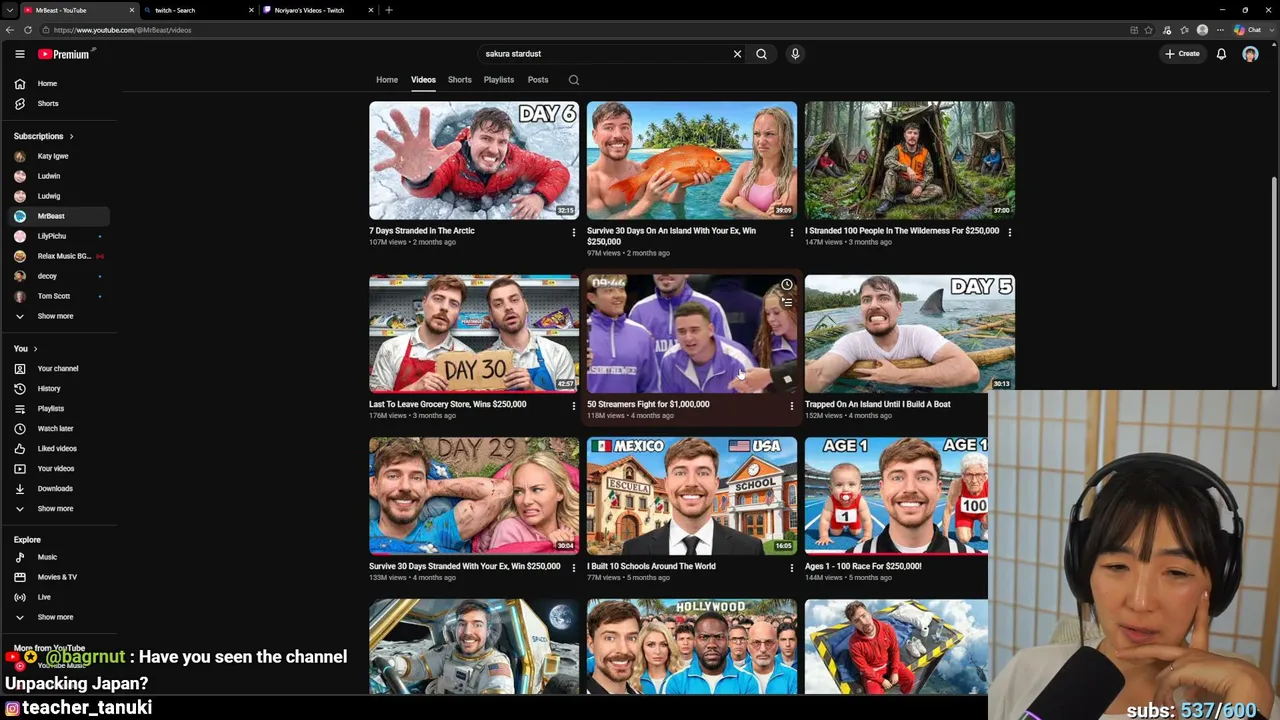
Task: Open Liked videos in the sidebar
Action: 60,449
